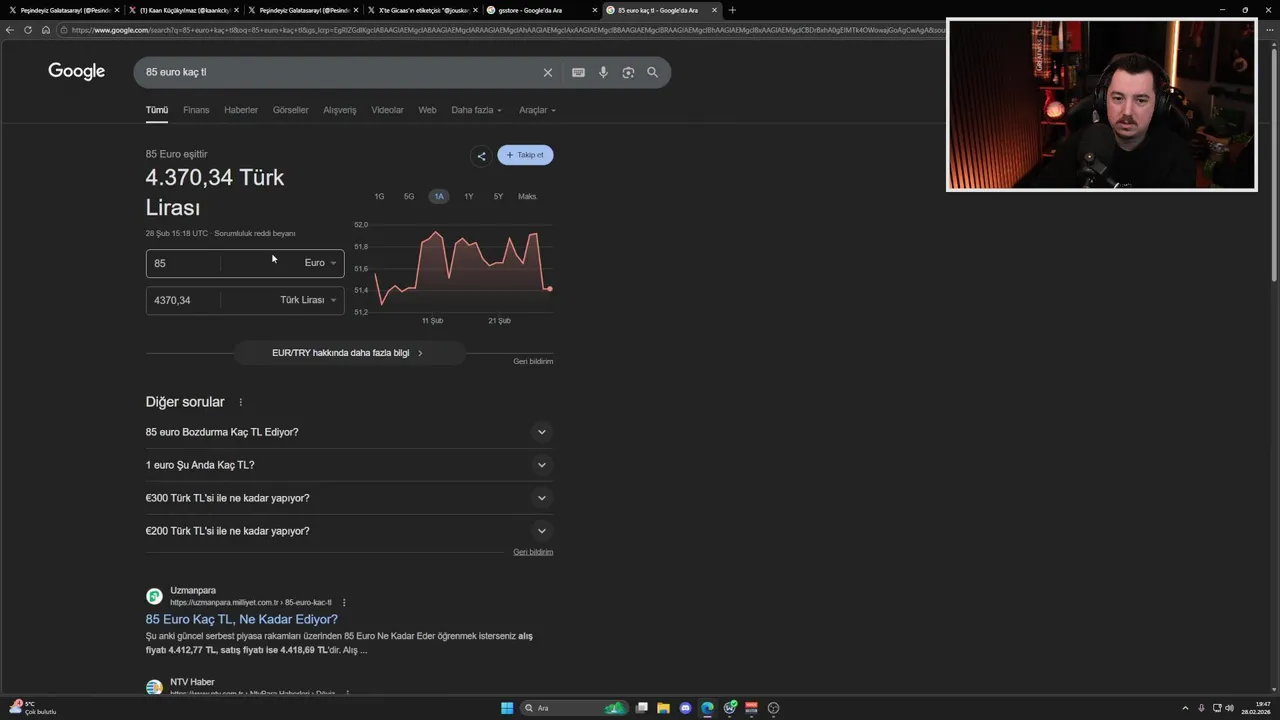Open the taskbar search box 'Ara'
This screenshot has height=720, width=1280.
click(x=572, y=708)
